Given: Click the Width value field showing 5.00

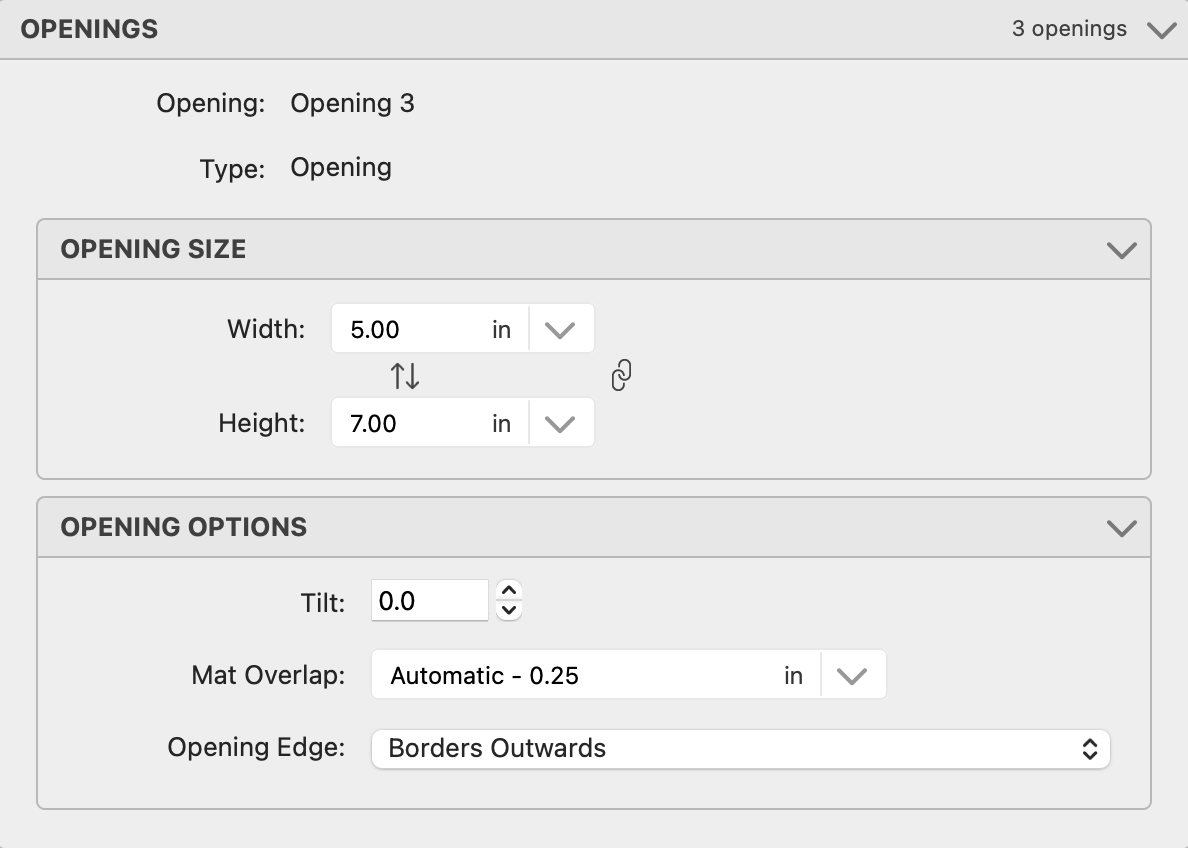Looking at the screenshot, I should [x=410, y=329].
